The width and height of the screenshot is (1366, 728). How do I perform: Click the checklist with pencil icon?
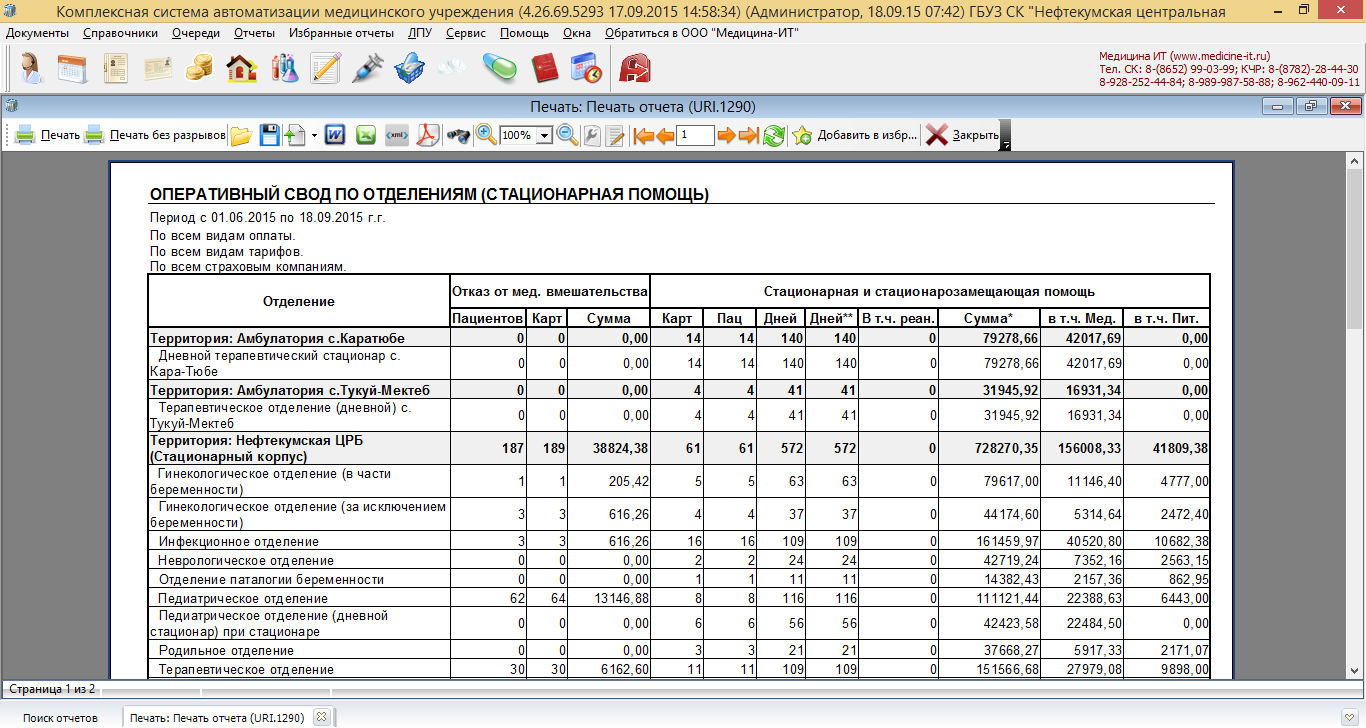(x=326, y=68)
